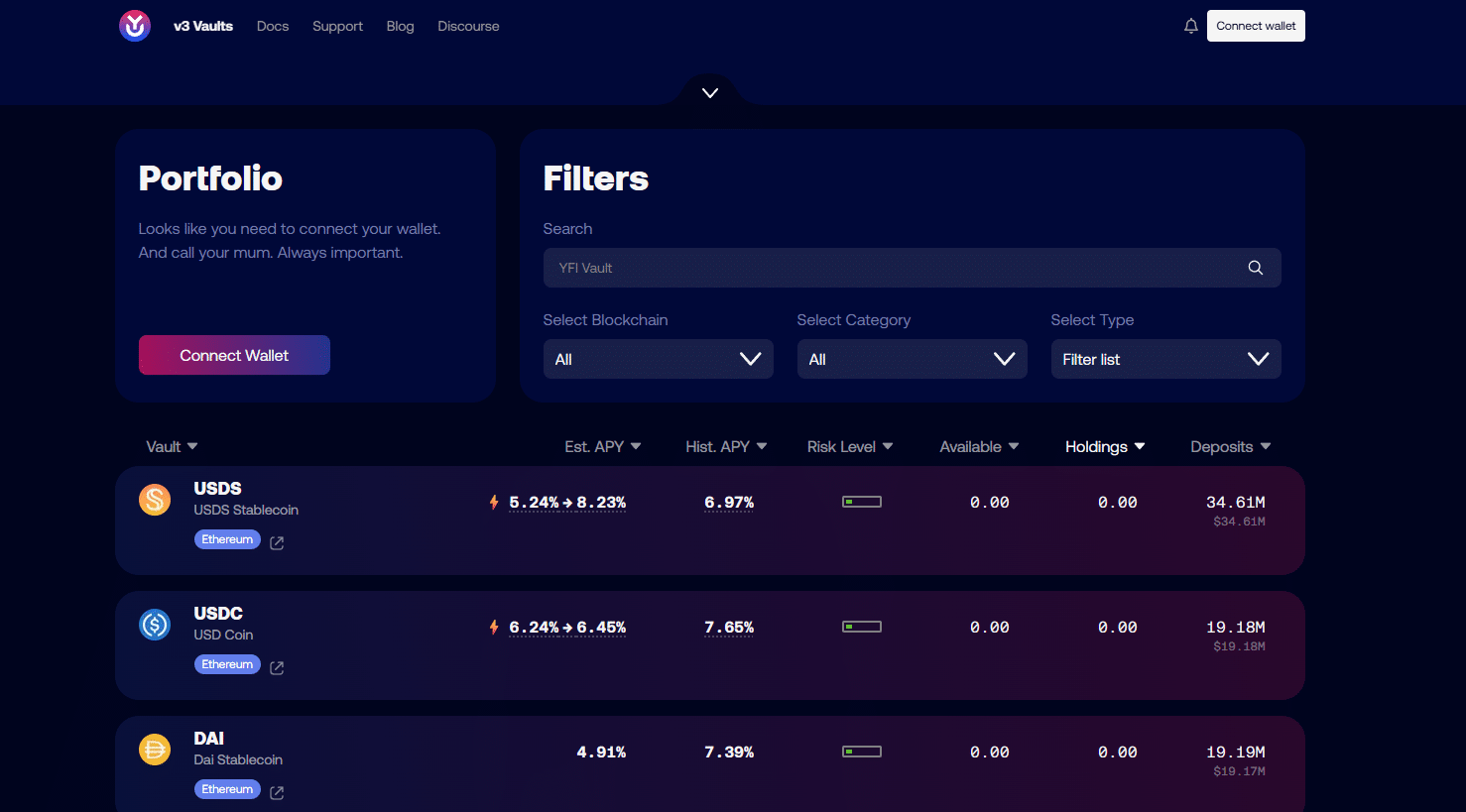Click the Yearn logo icon
Viewport: 1466px width, 812px height.
(135, 26)
